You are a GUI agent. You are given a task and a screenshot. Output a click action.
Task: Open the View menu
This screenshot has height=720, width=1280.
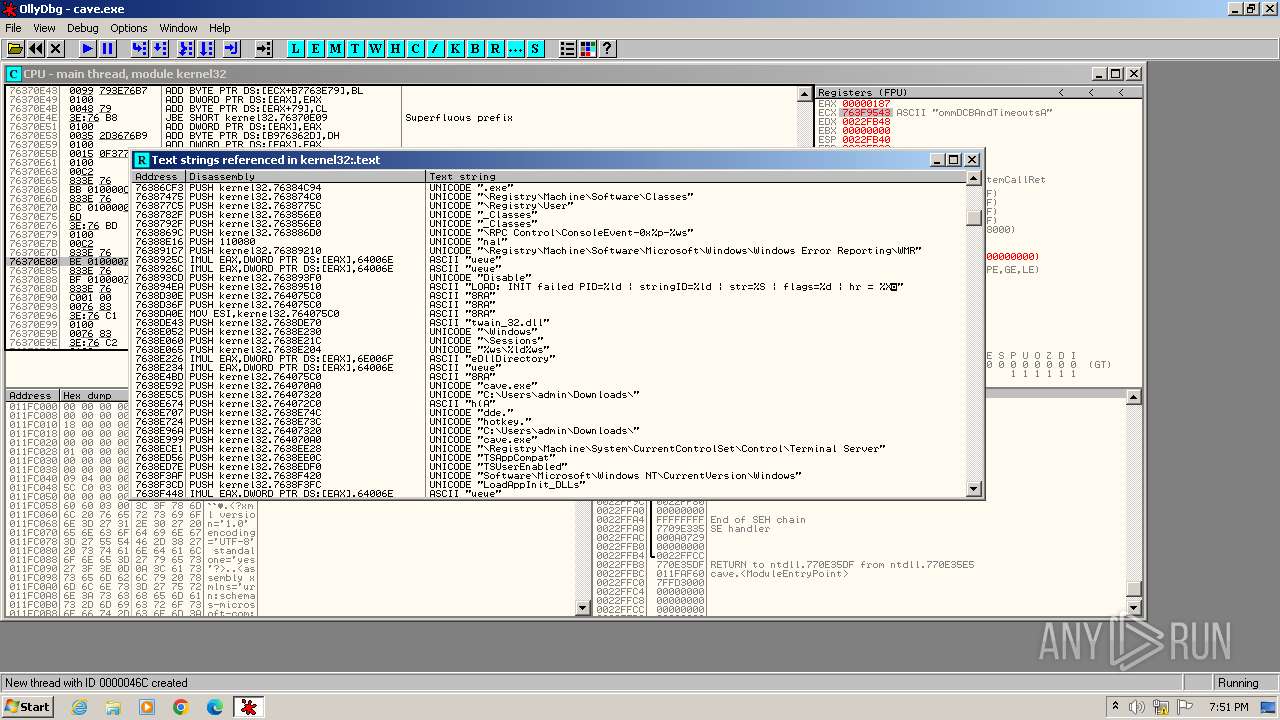point(44,28)
